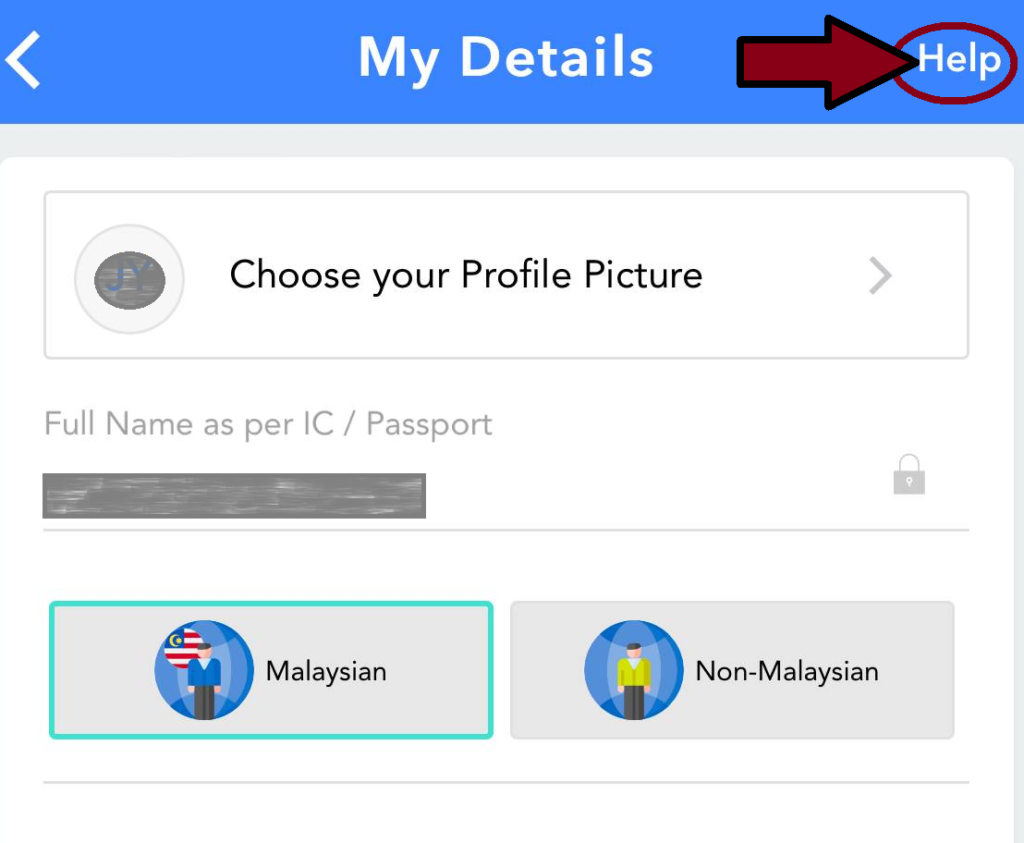Click the Choose your Profile Picture text
This screenshot has height=843, width=1024.
point(466,275)
